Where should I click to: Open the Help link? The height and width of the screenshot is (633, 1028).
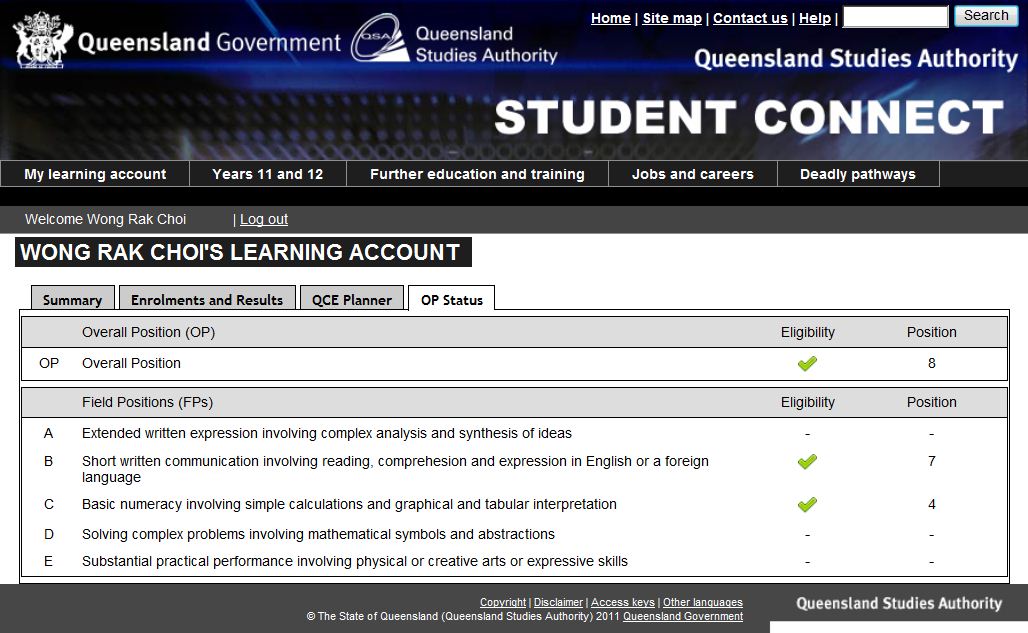(815, 18)
